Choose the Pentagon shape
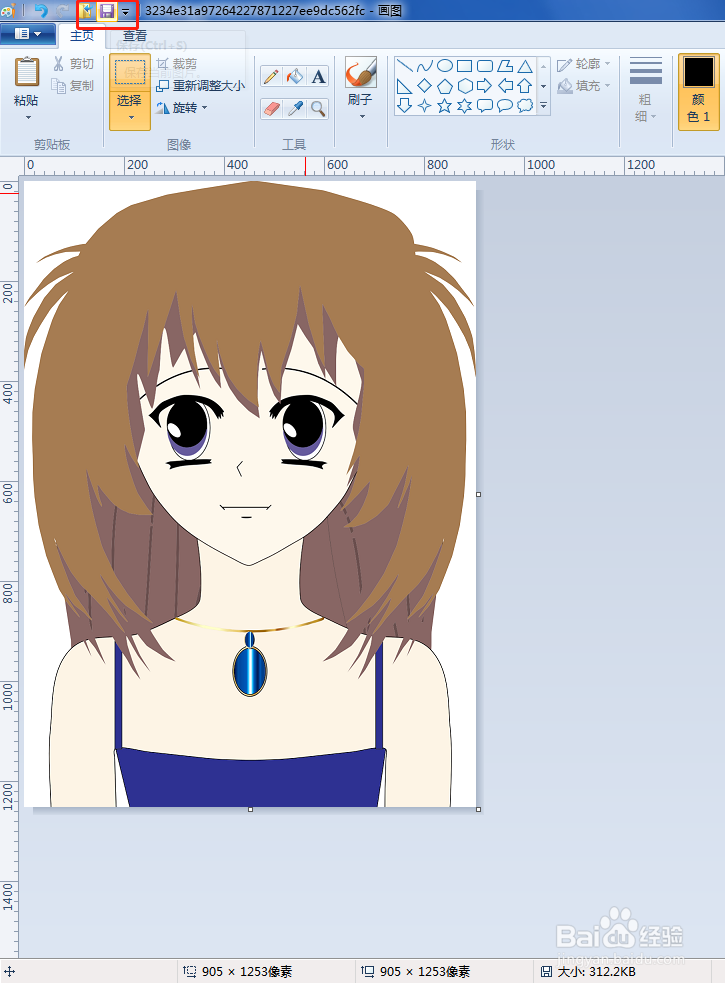 tap(445, 86)
